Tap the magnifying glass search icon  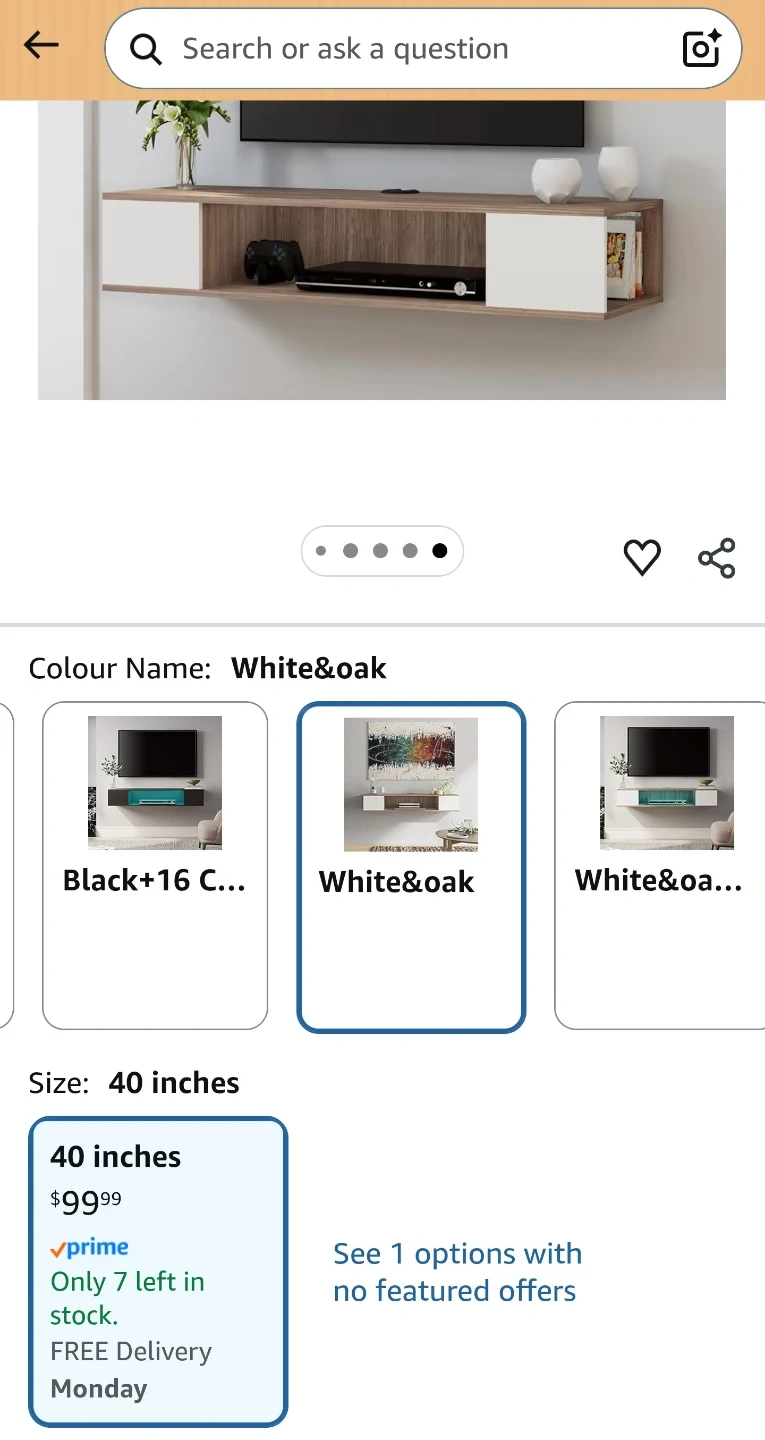coord(146,48)
